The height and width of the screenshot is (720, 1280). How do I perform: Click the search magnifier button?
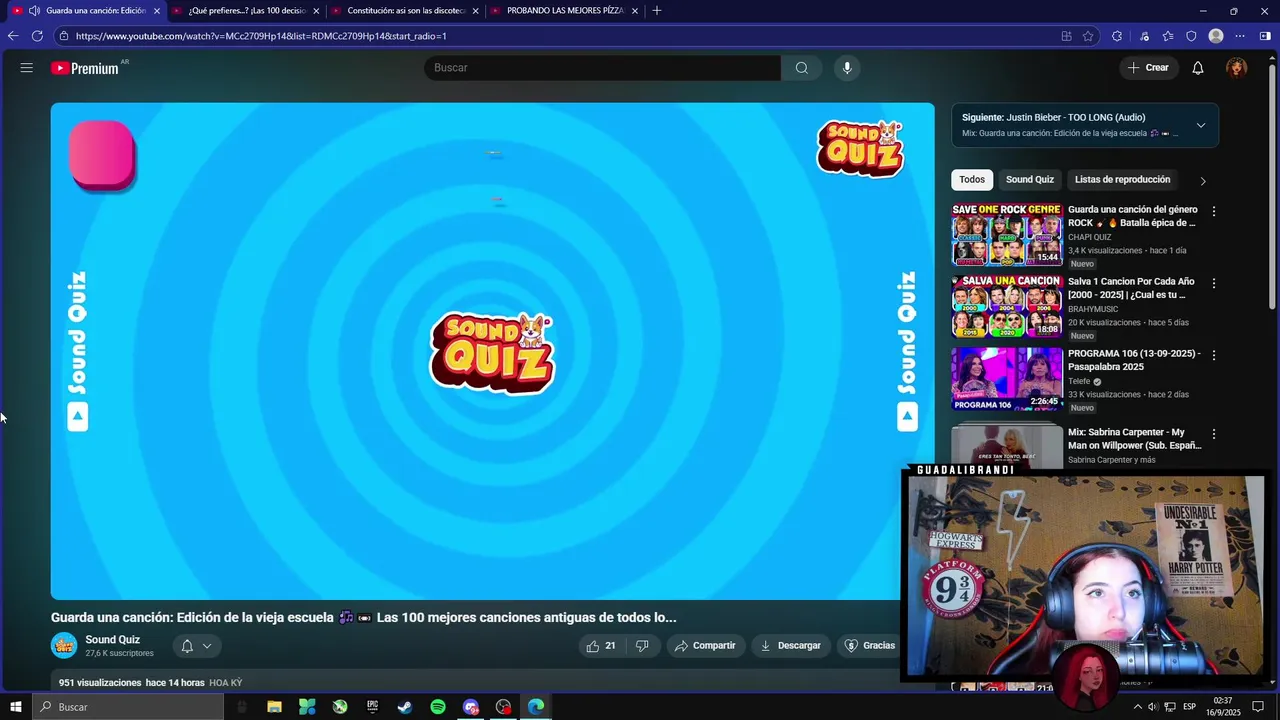(x=802, y=68)
